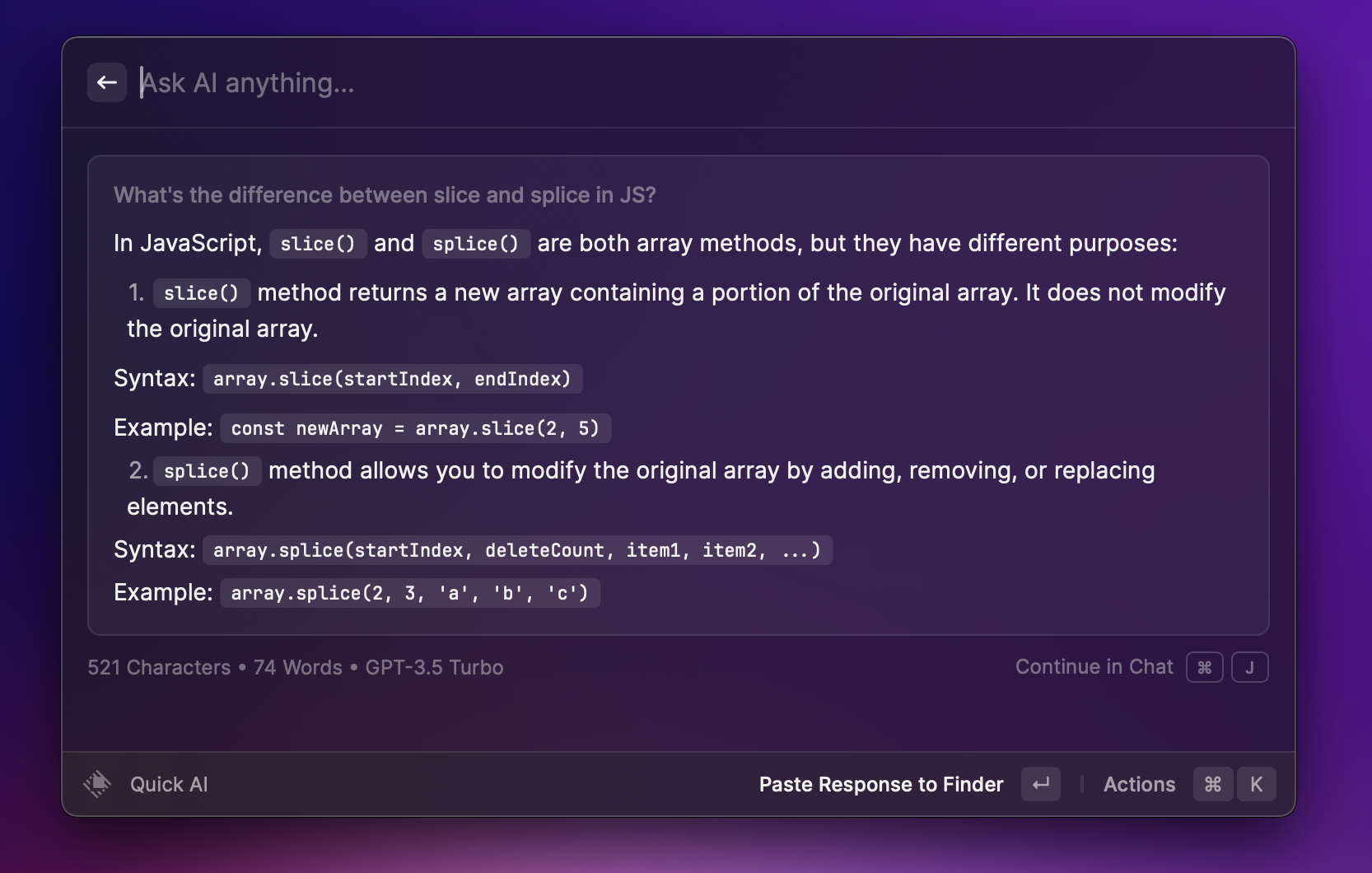Click the const newArray example code snippet
This screenshot has height=873, width=1372.
[415, 428]
